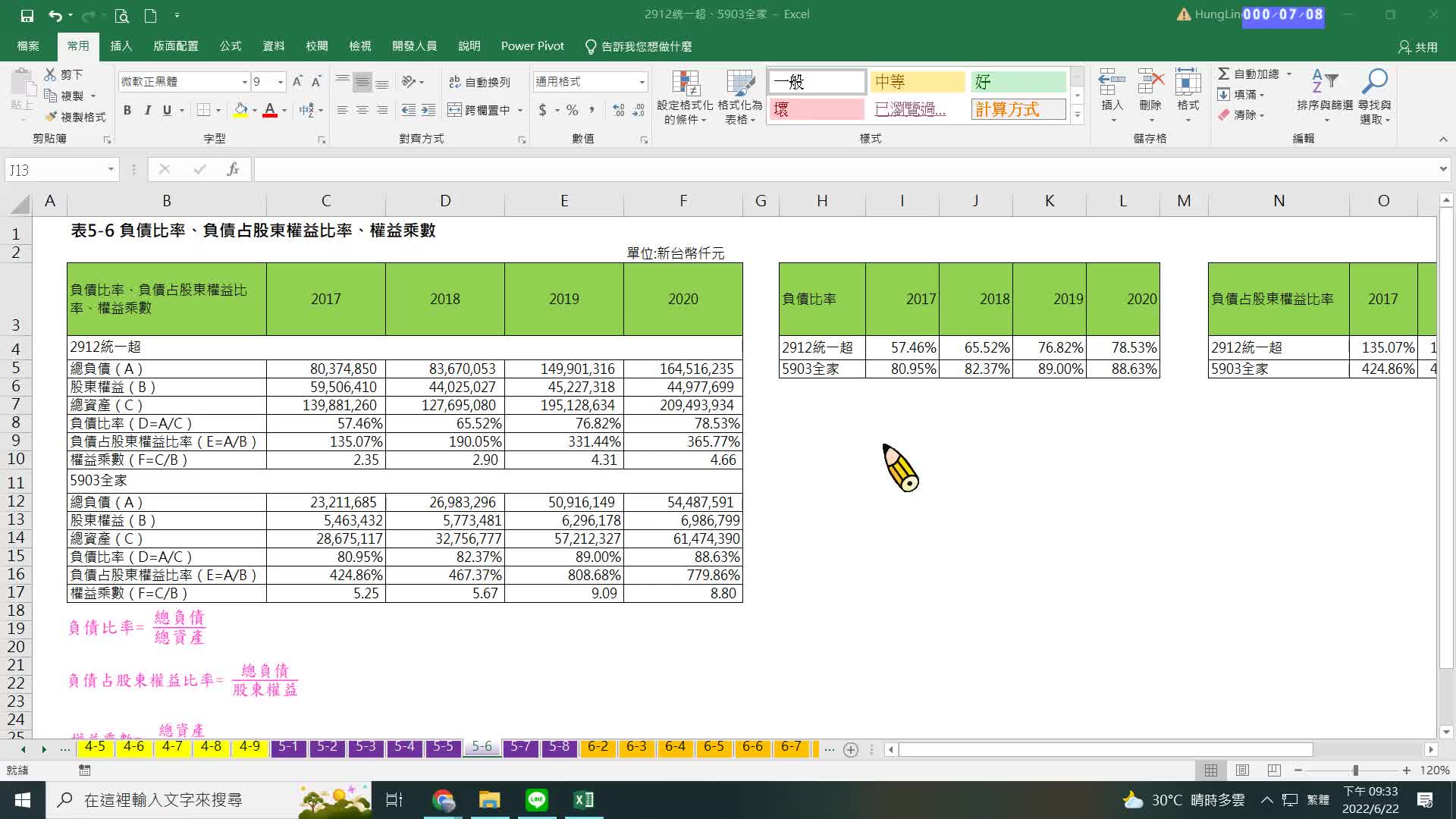Viewport: 1456px width, 819px height.
Task: Click AutoSum (自動加總)
Action: [1249, 74]
